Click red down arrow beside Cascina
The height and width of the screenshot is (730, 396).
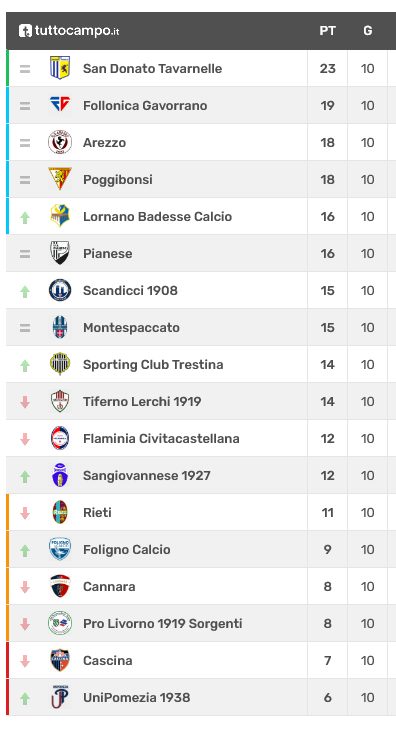25,661
